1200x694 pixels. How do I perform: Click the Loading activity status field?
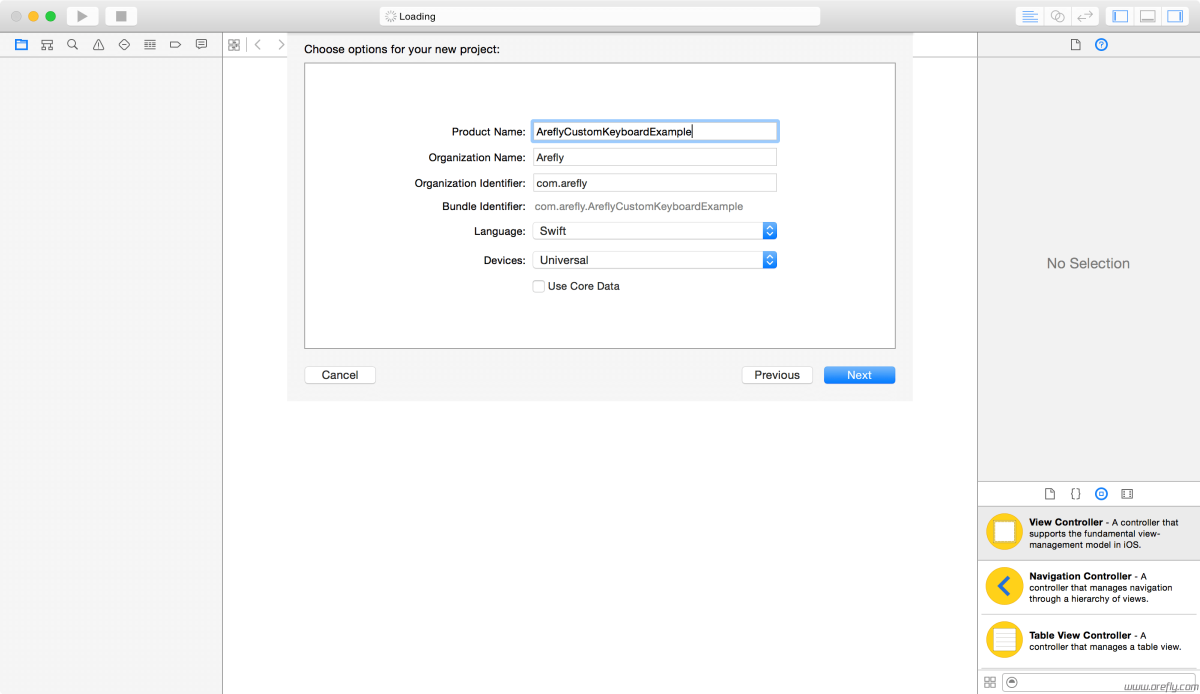click(600, 16)
